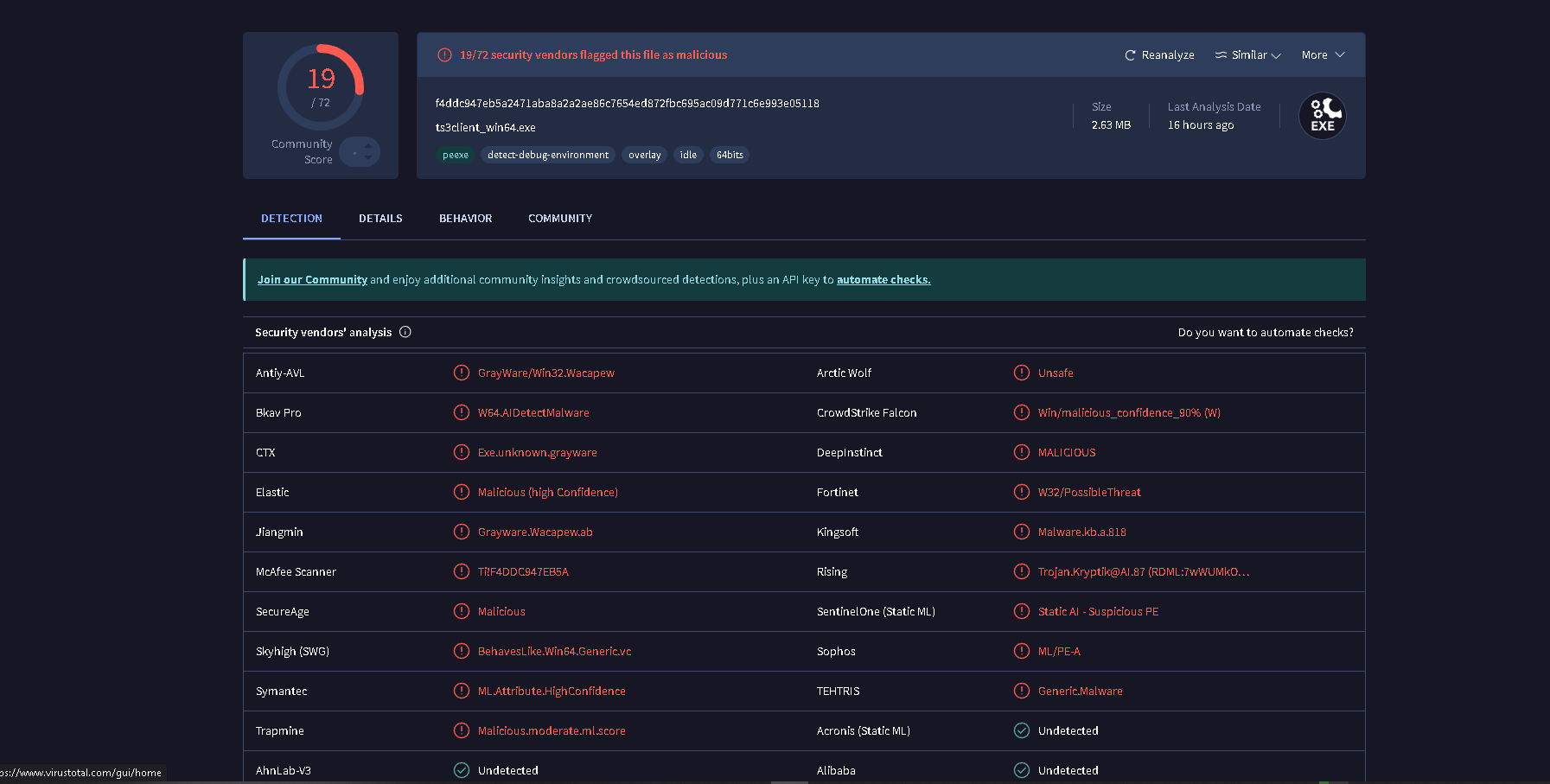Click the W64.AIDetectMalware detection text
Viewport: 1550px width, 784px height.
(533, 413)
